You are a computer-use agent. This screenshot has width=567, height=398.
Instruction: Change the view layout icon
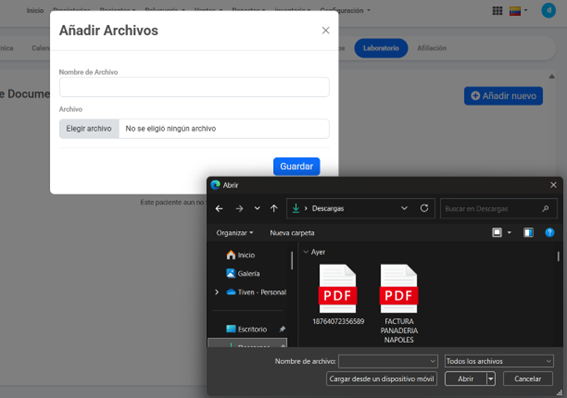point(497,232)
